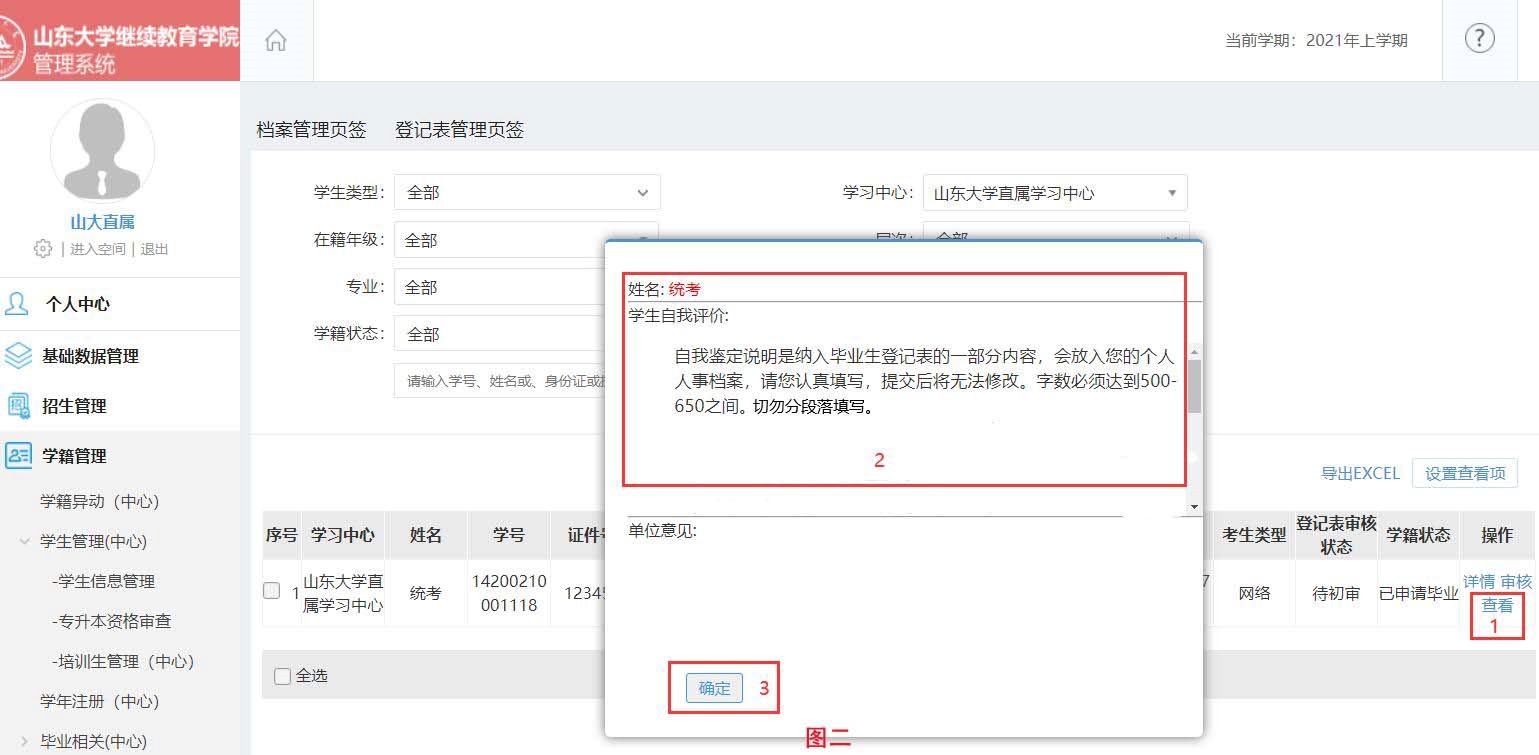Click the home icon in top bar
Viewport: 1539px width, 755px height.
[x=276, y=41]
